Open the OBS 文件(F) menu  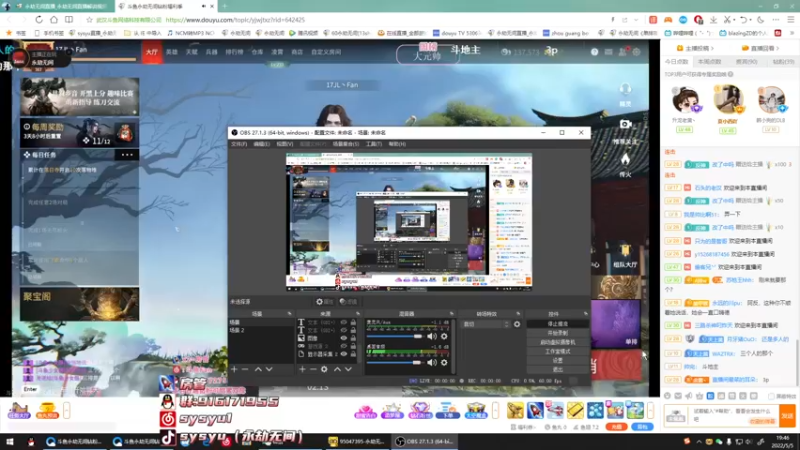(x=239, y=144)
